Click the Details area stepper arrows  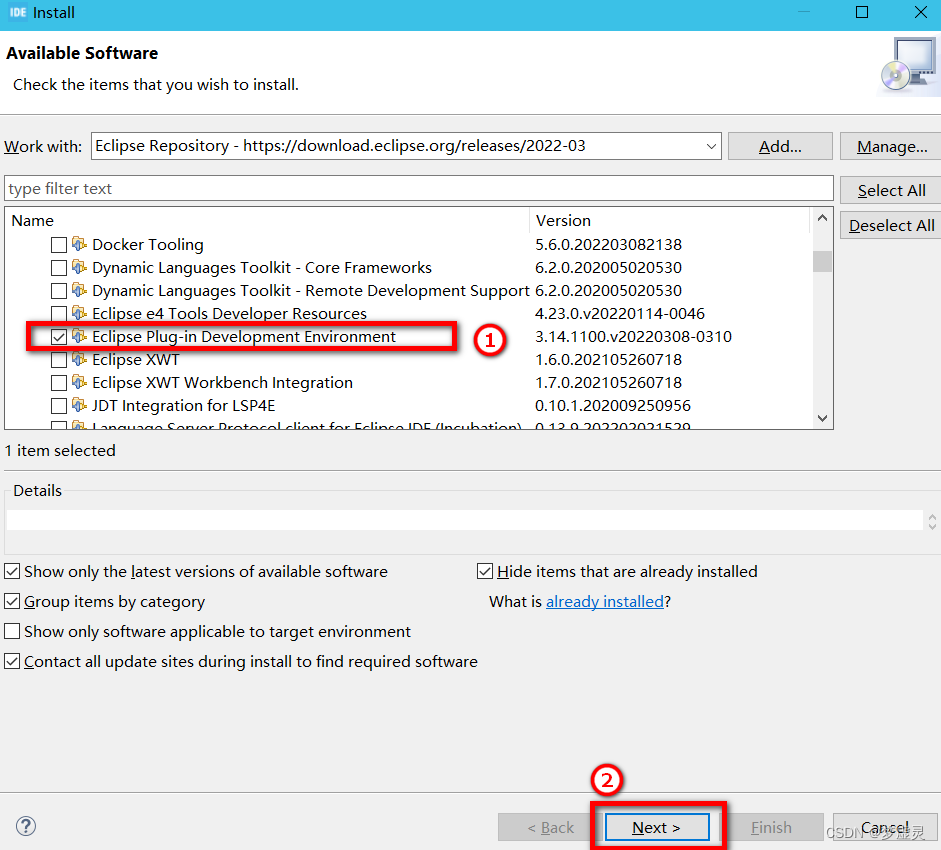tap(932, 521)
